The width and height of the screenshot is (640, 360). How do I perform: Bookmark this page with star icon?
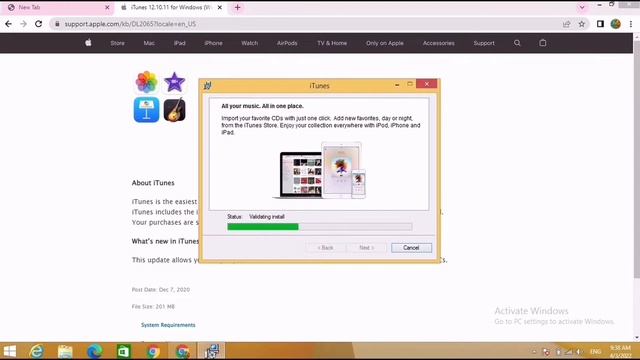click(x=582, y=24)
